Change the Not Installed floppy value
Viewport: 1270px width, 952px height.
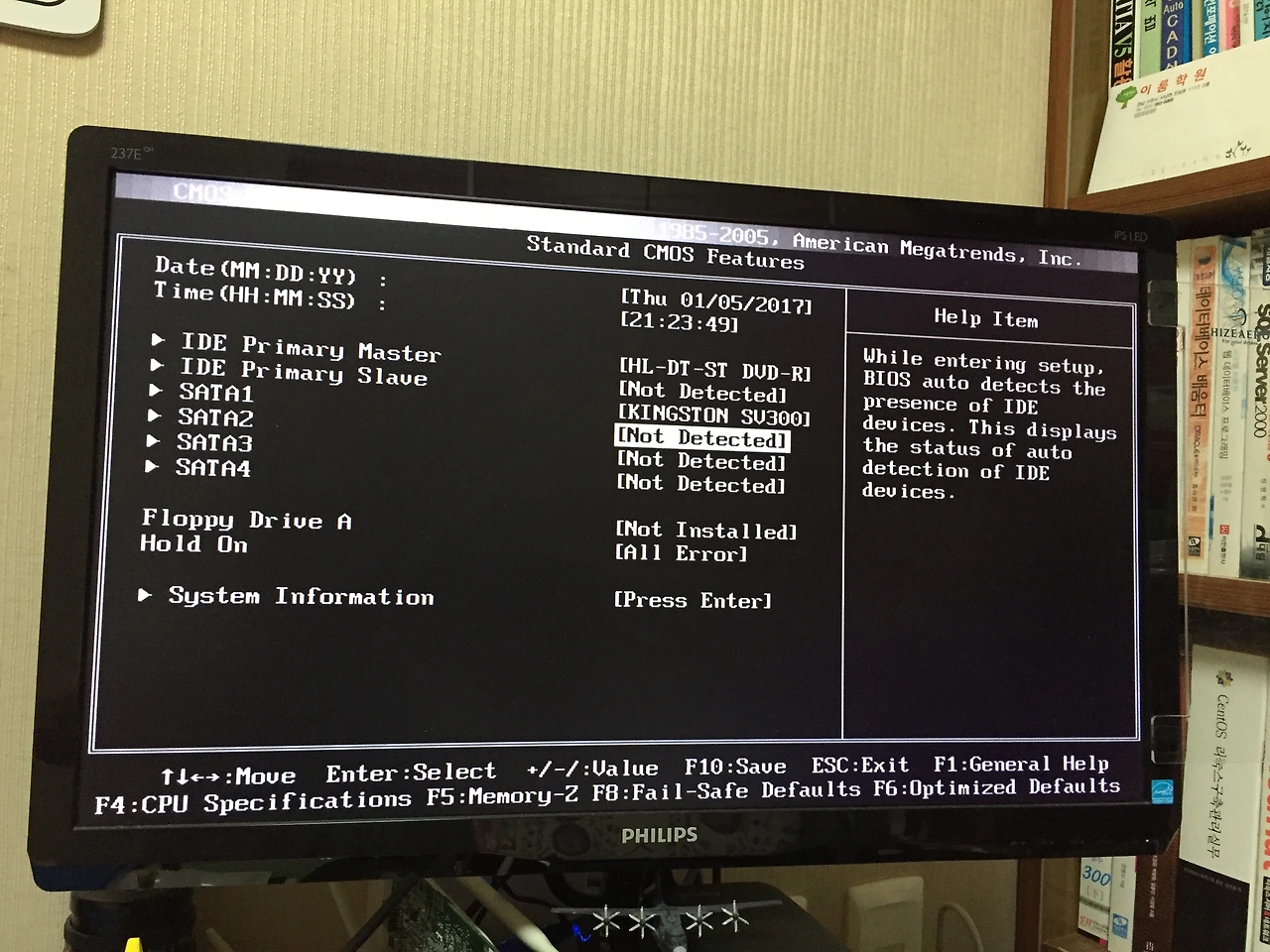[x=706, y=531]
